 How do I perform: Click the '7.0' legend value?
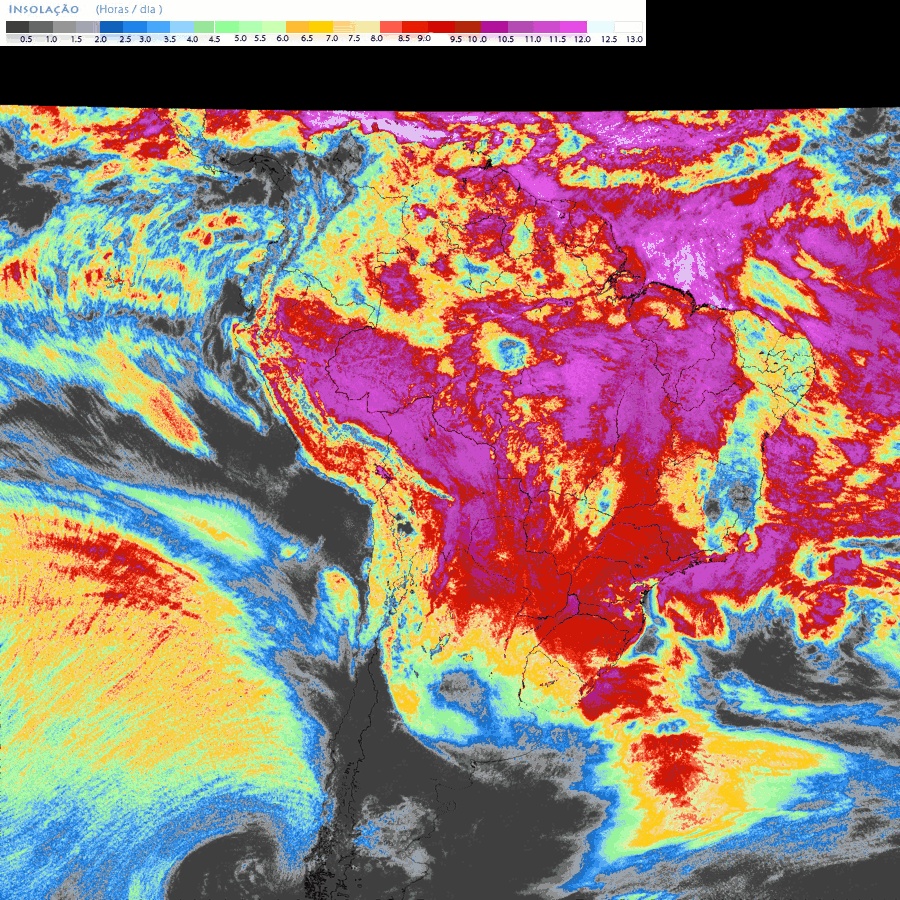tap(332, 38)
